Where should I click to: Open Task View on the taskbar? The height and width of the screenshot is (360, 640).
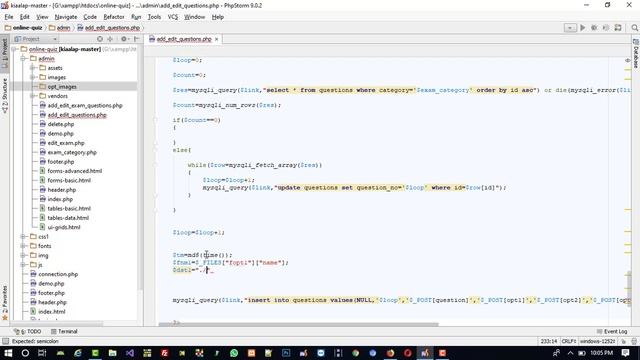tap(42, 353)
